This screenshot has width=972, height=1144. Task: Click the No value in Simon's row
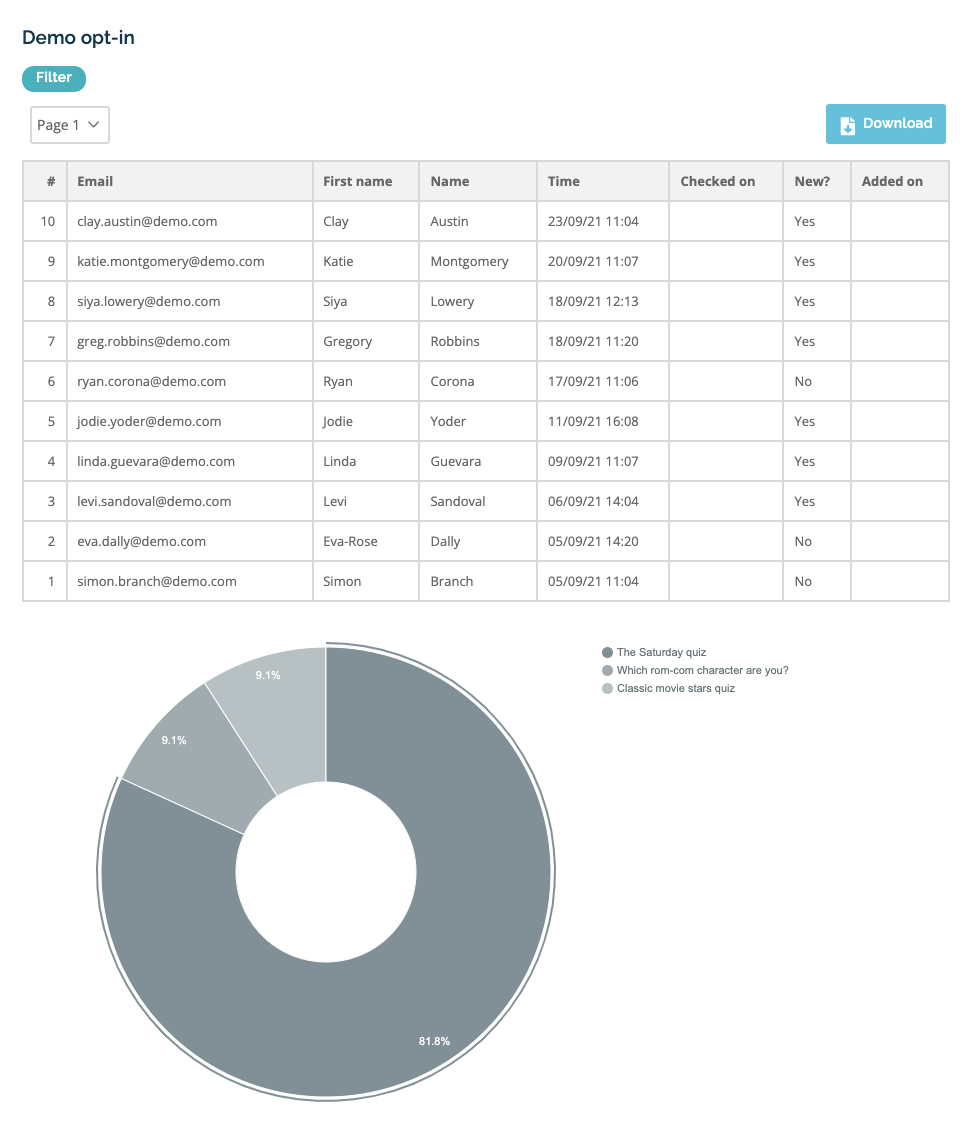803,581
